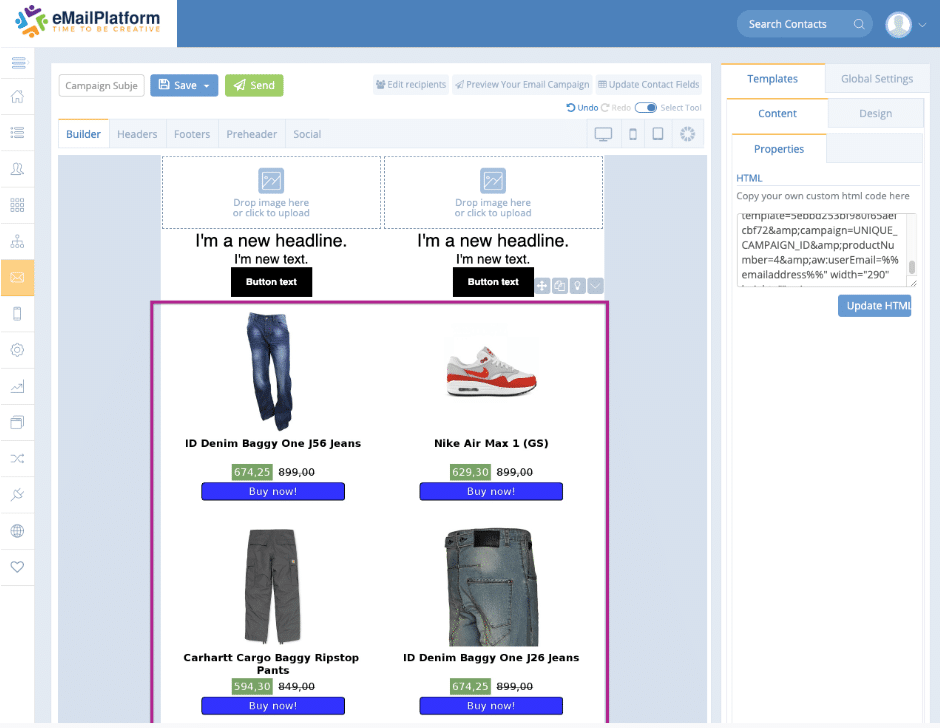This screenshot has width=940, height=728.
Task: Switch to tablet preview icon
Action: (658, 134)
